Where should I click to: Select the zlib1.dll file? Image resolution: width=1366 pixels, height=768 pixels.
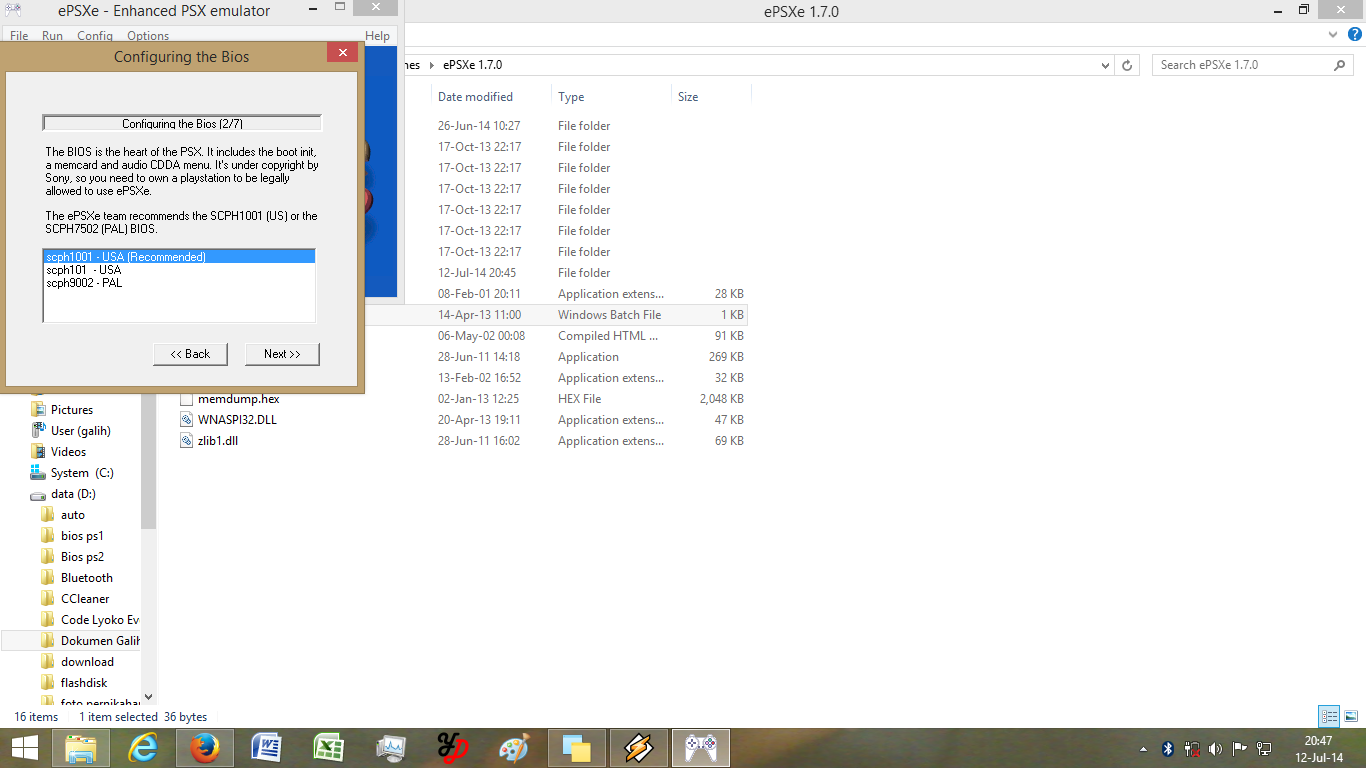pyautogui.click(x=217, y=441)
